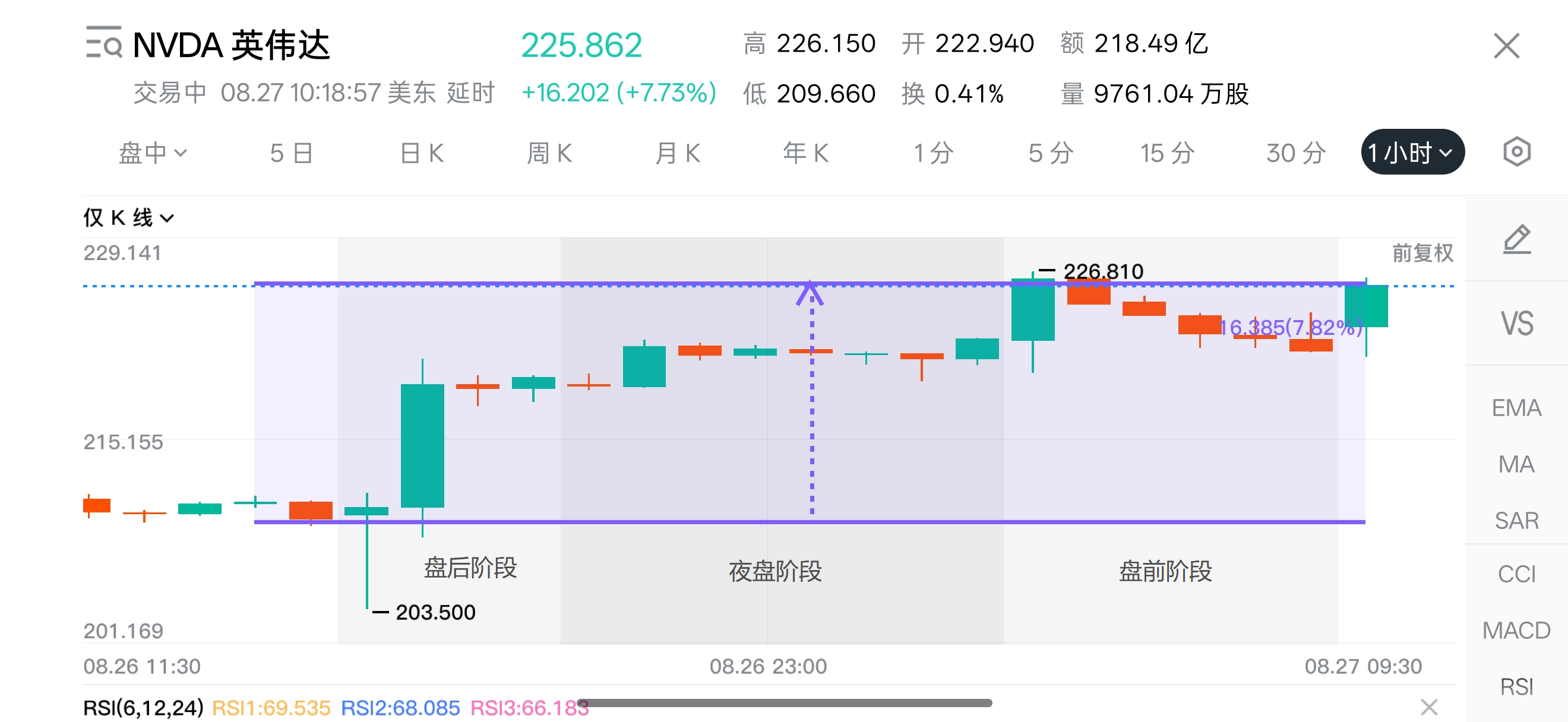Click the NVDA 英伟达 stock title

(x=231, y=45)
